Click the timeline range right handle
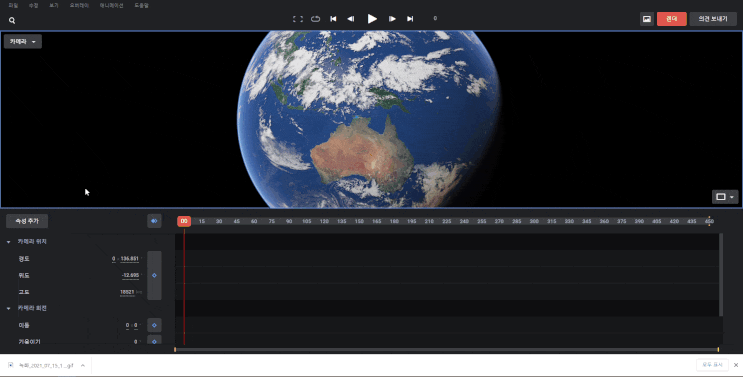The height and width of the screenshot is (377, 743). [718, 350]
